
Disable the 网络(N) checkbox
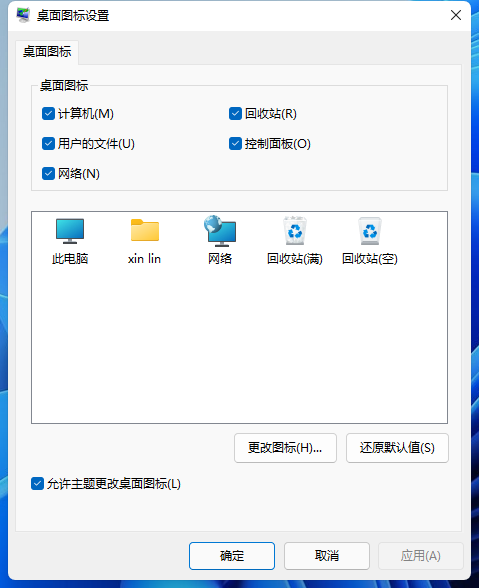(48, 174)
